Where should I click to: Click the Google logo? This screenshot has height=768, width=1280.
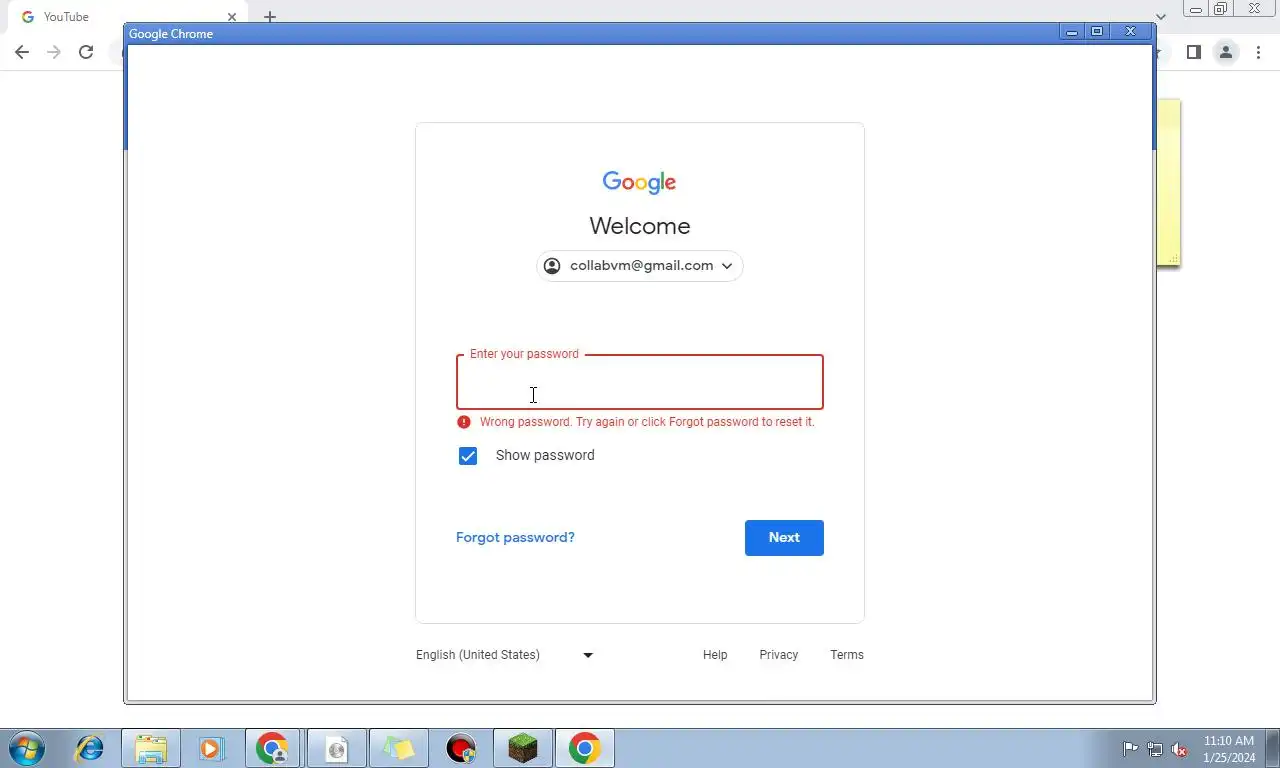click(640, 182)
